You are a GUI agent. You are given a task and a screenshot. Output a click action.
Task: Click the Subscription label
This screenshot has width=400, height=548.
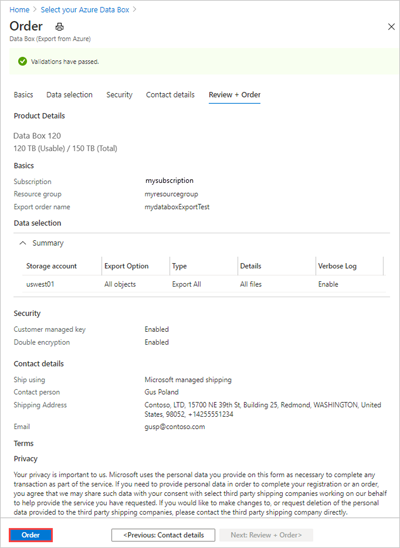pos(32,181)
